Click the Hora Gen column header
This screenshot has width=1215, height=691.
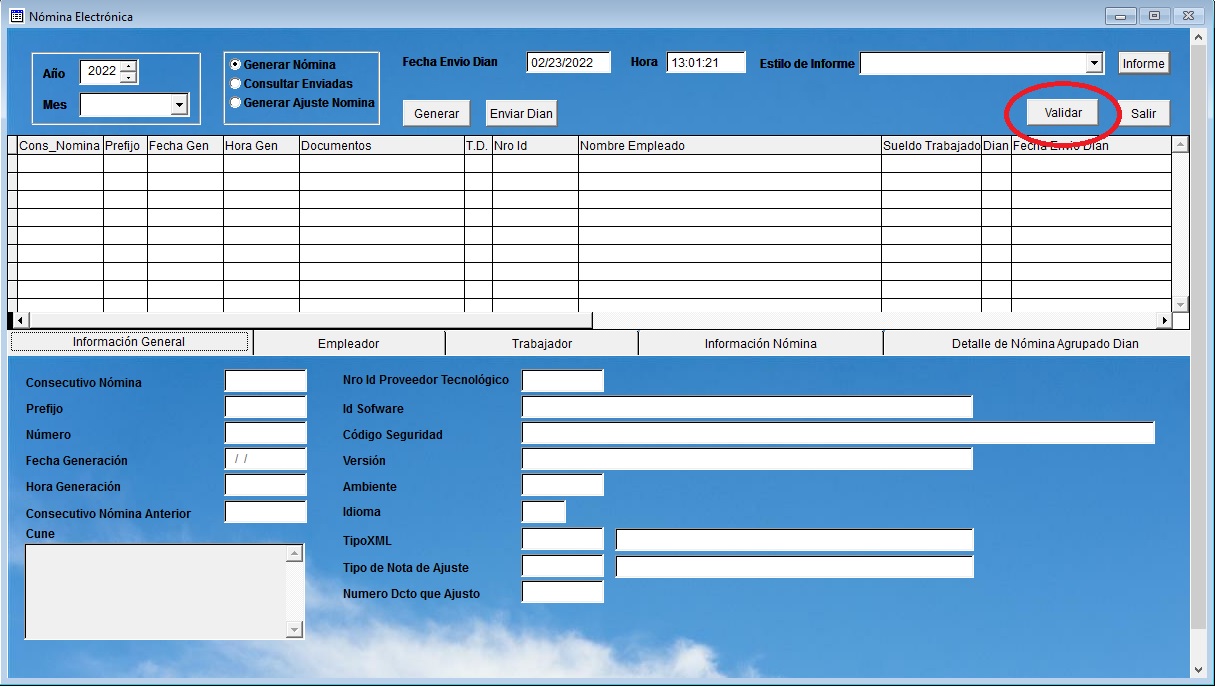coord(261,145)
